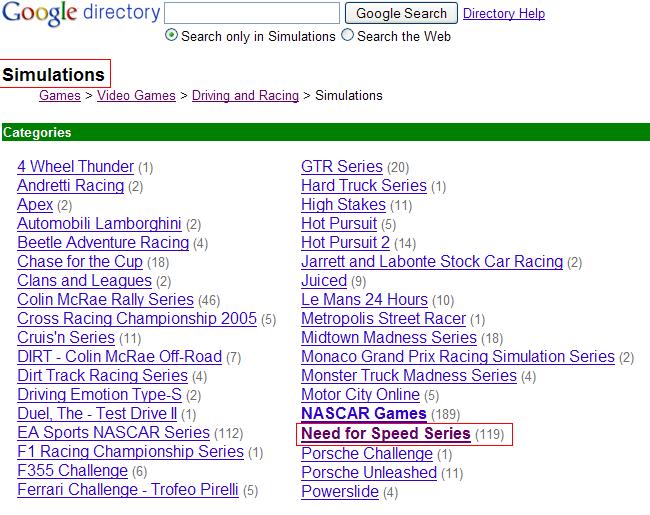Image resolution: width=650 pixels, height=515 pixels.
Task: Open the Driving Emotion Type-S category
Action: [x=99, y=395]
